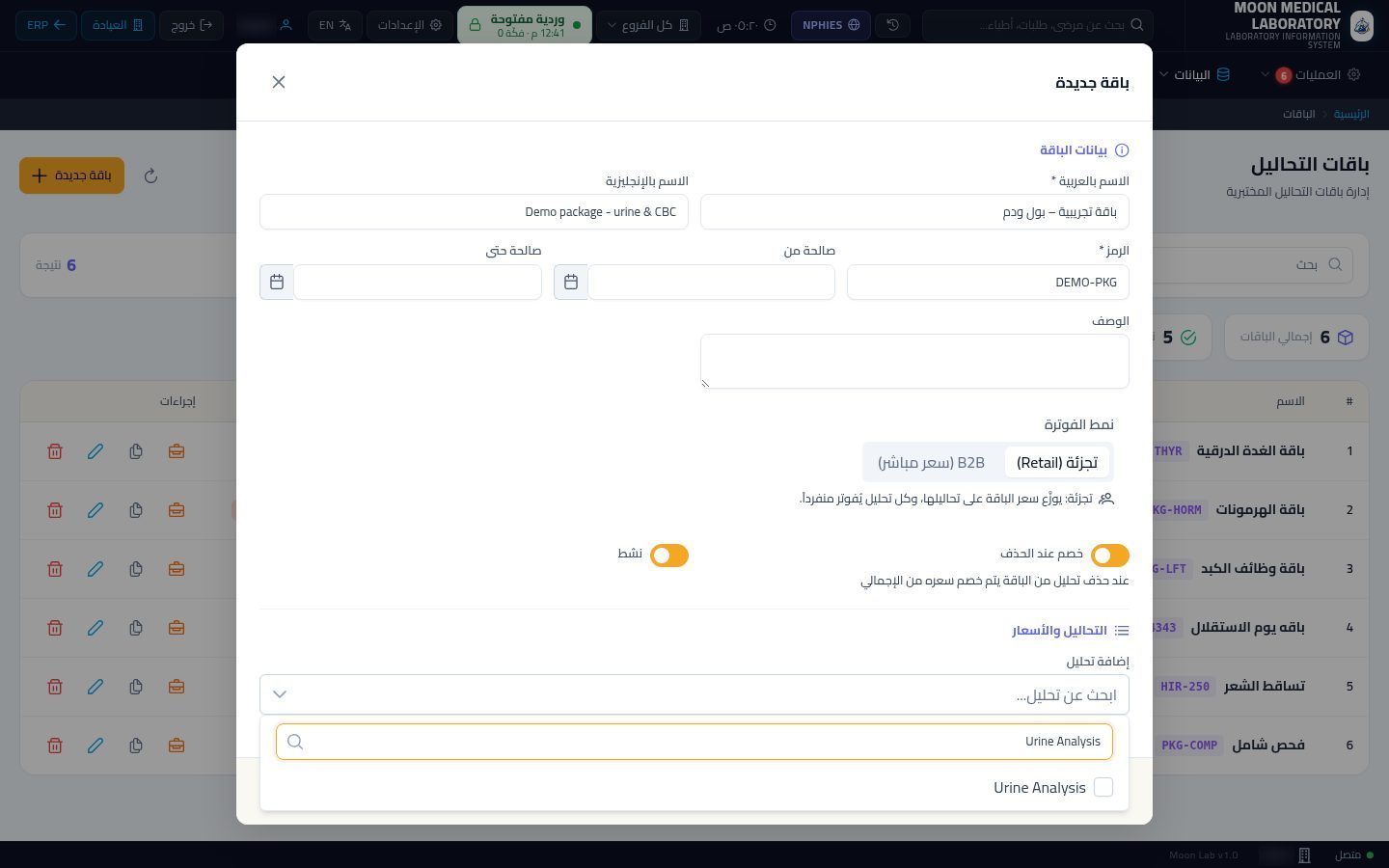1389x868 pixels.
Task: Click the خروج logout button
Action: click(191, 25)
